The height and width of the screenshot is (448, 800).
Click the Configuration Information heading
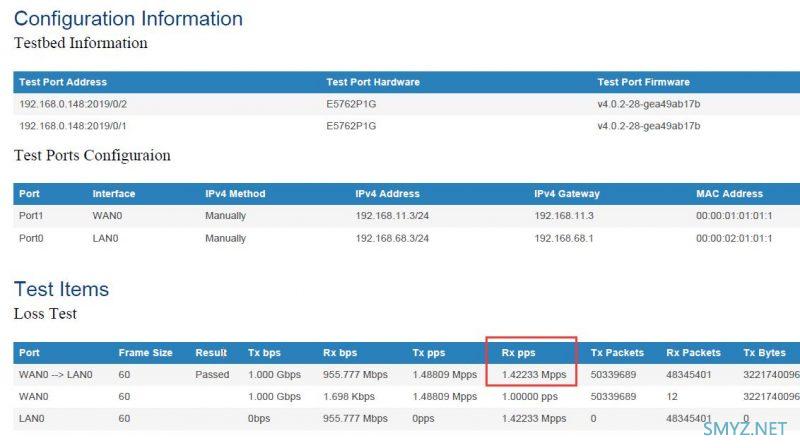point(128,19)
